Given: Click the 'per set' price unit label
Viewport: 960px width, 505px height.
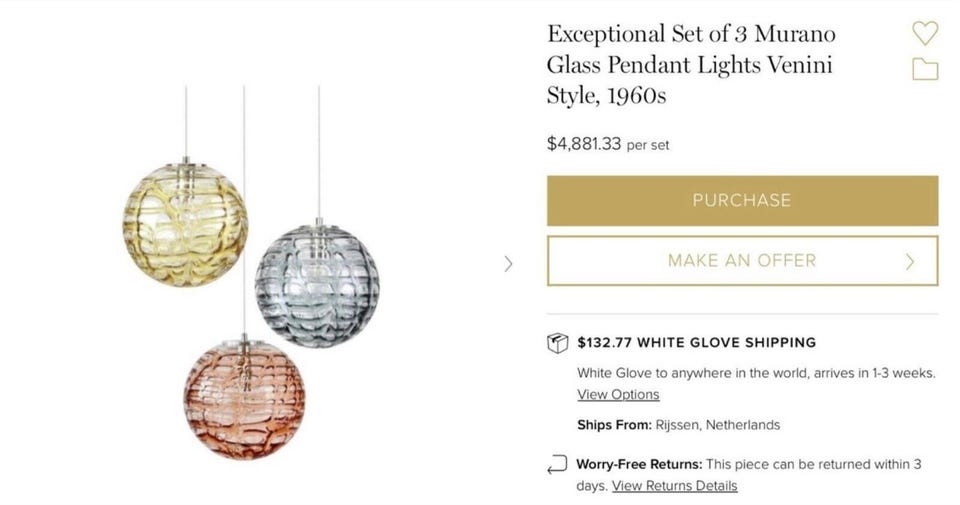Looking at the screenshot, I should (648, 145).
